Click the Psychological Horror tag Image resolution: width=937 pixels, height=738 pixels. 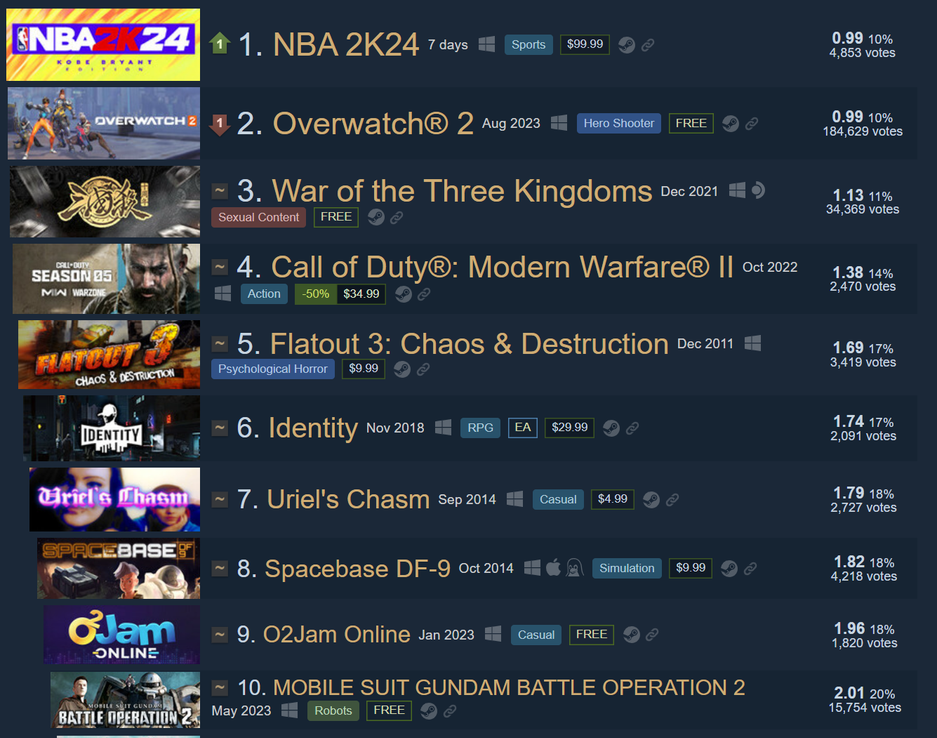point(272,369)
